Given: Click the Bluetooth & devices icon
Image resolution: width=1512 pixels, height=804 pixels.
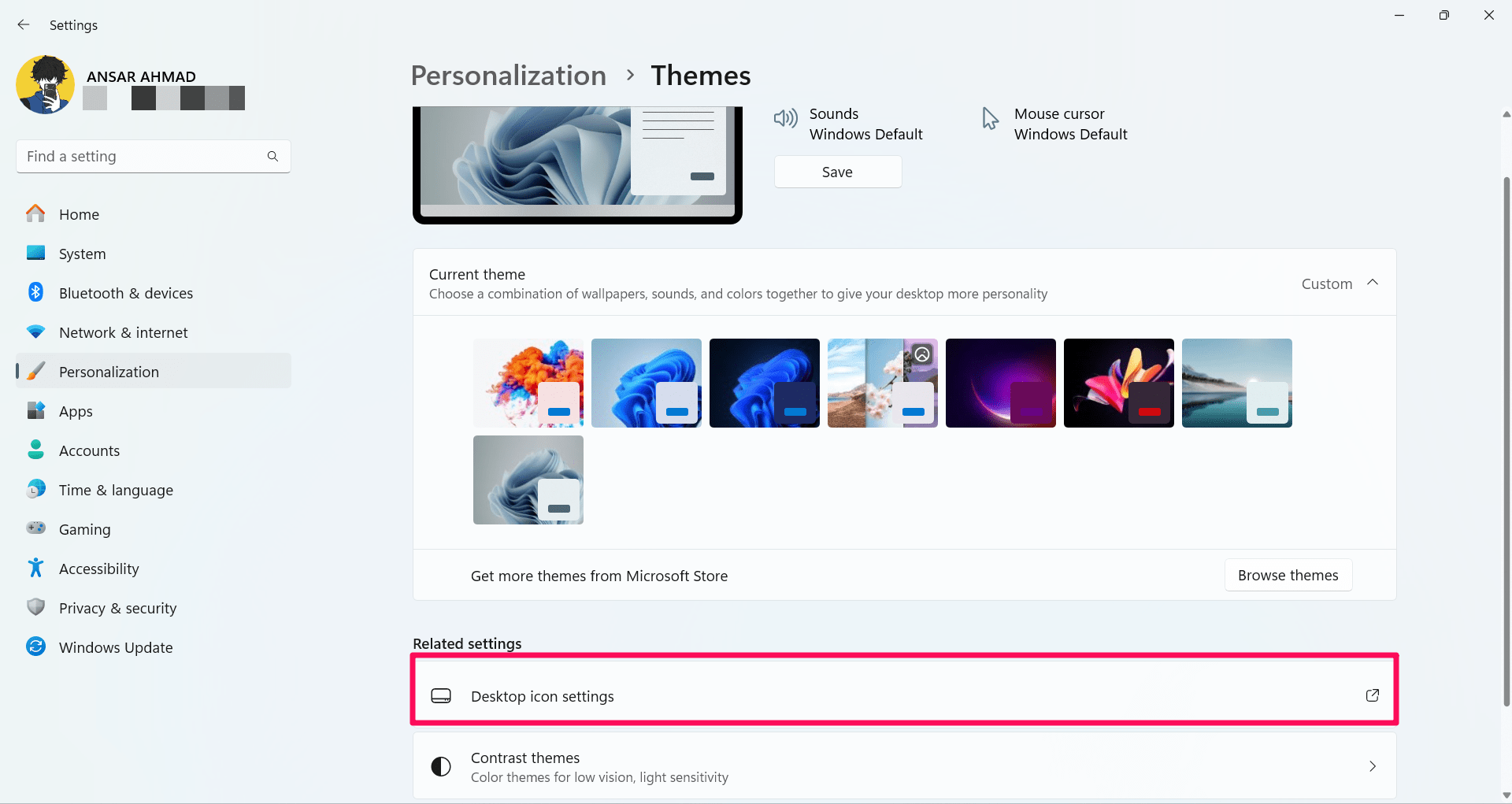Looking at the screenshot, I should [x=36, y=293].
